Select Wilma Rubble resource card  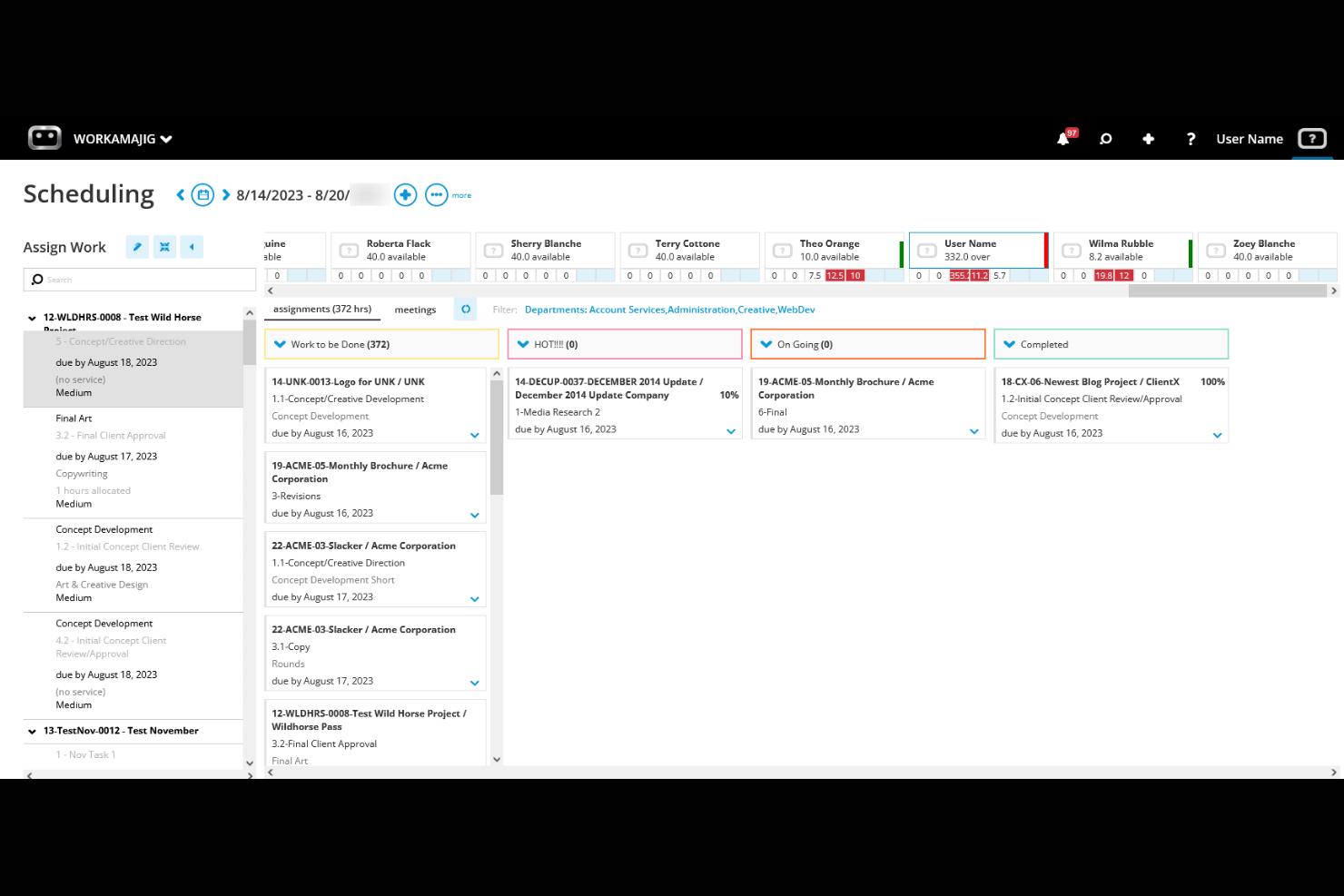[1122, 251]
